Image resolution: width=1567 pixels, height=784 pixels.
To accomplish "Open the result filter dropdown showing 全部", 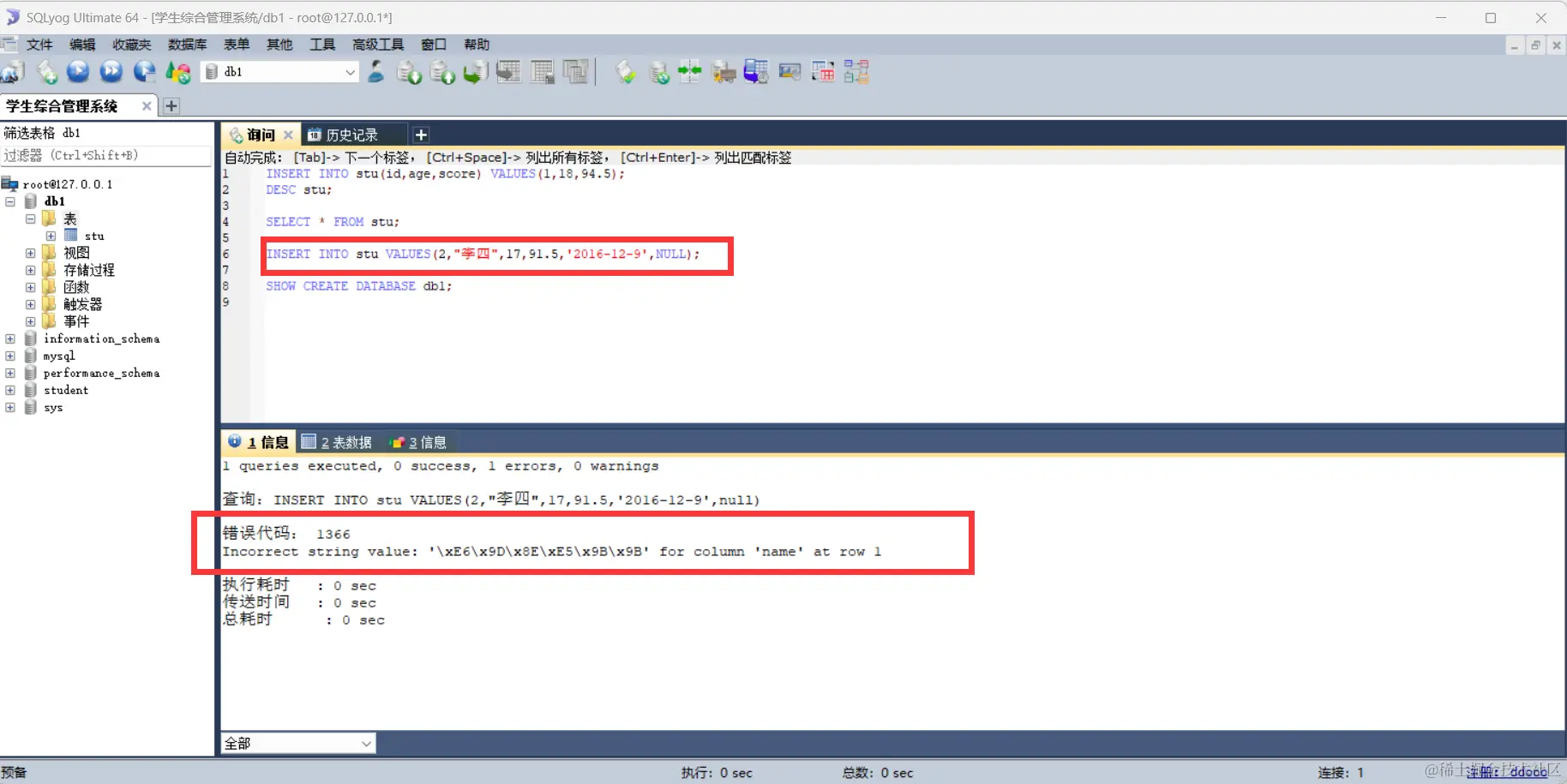I will point(367,743).
